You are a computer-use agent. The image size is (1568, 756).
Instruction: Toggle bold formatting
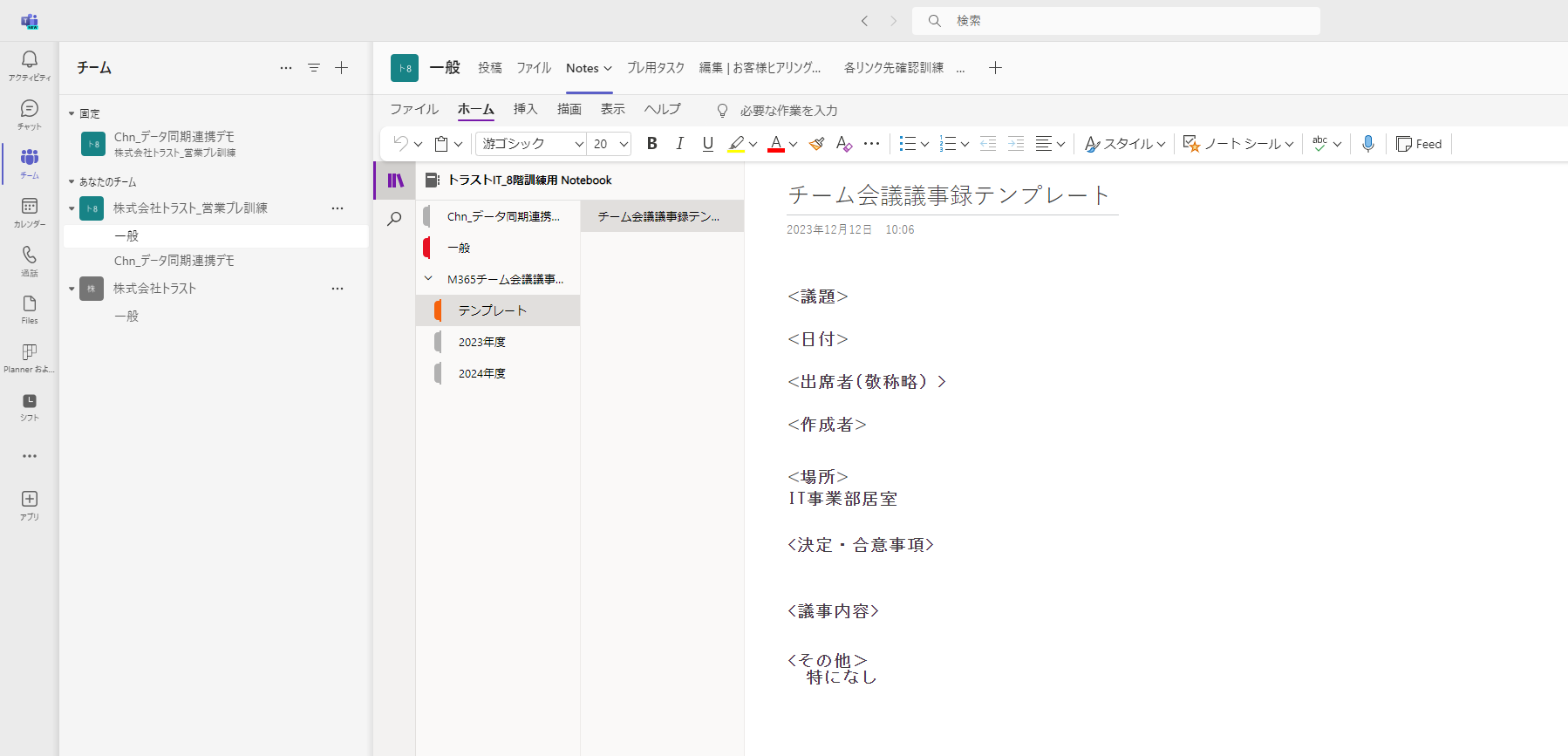pyautogui.click(x=651, y=144)
